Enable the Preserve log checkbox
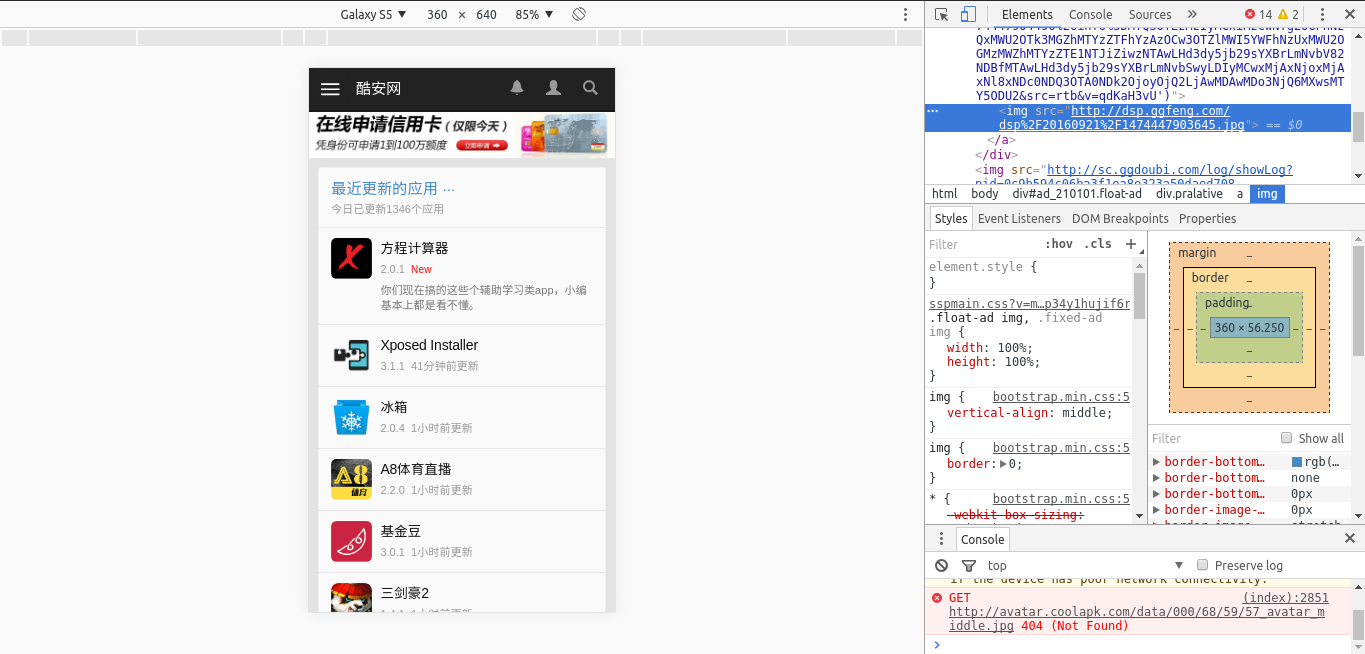Screen dimensions: 1365x654 (1203, 565)
